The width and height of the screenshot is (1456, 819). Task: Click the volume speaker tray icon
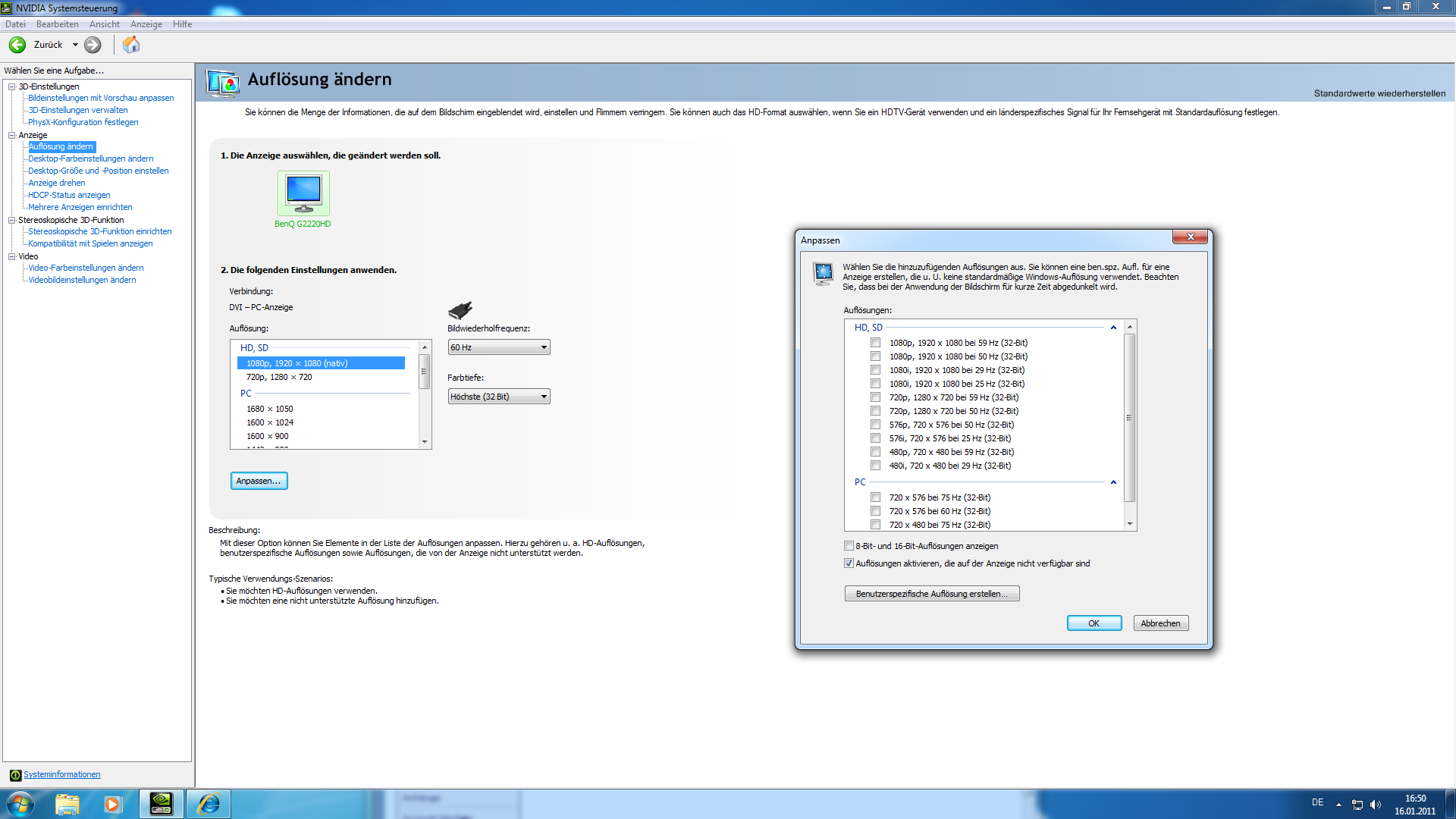click(1376, 805)
